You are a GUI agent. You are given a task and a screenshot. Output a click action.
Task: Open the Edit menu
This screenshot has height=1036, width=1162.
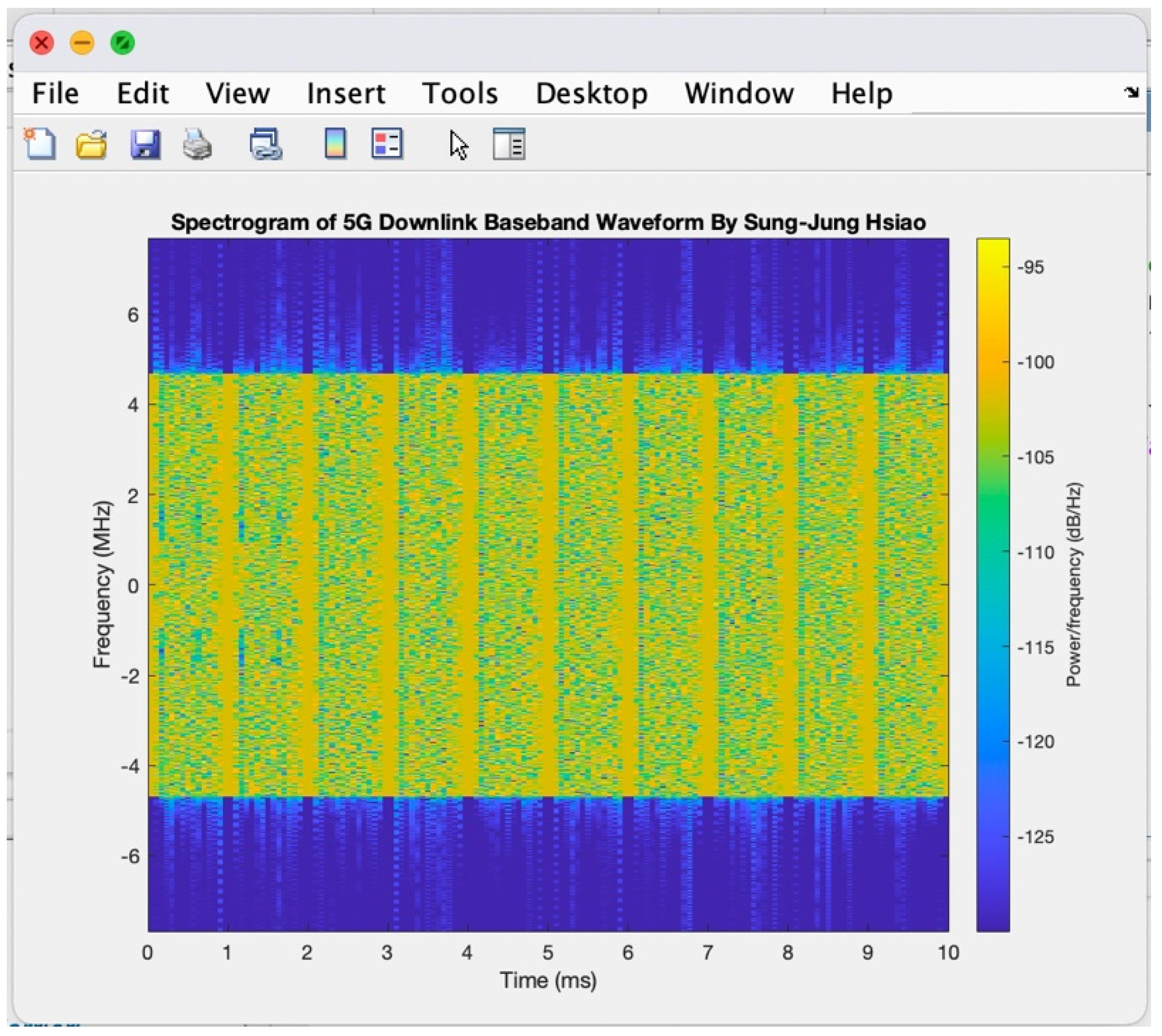point(142,93)
